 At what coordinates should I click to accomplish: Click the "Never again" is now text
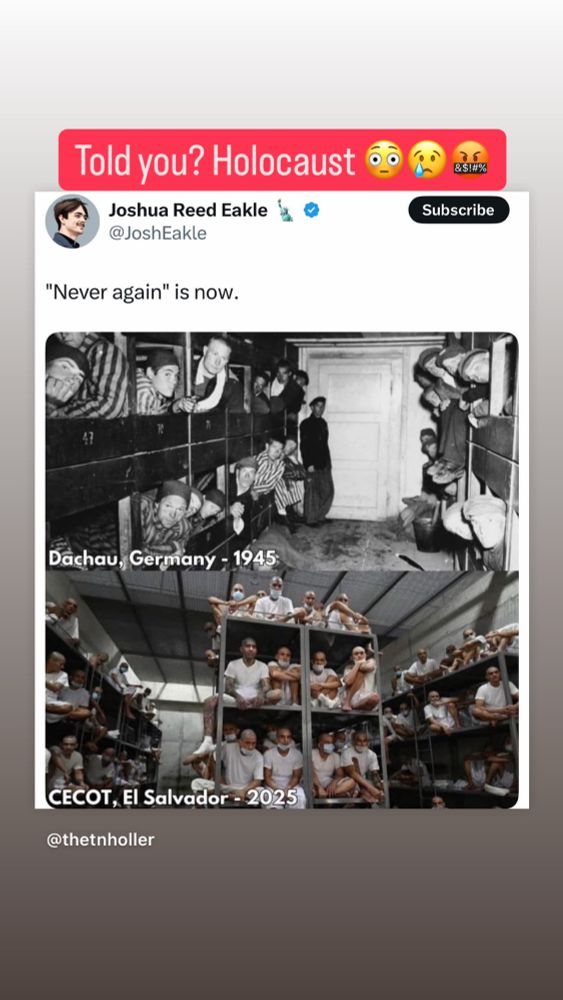[x=142, y=294]
